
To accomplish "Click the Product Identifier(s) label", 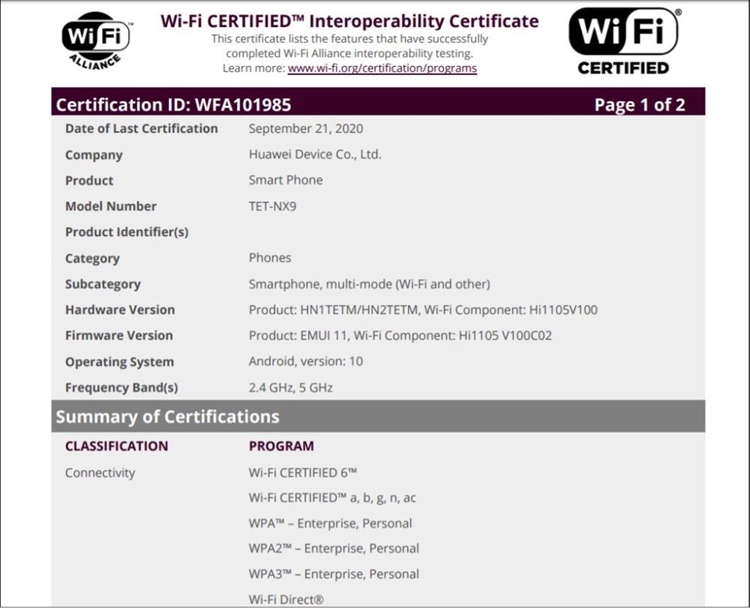I will 127,232.
